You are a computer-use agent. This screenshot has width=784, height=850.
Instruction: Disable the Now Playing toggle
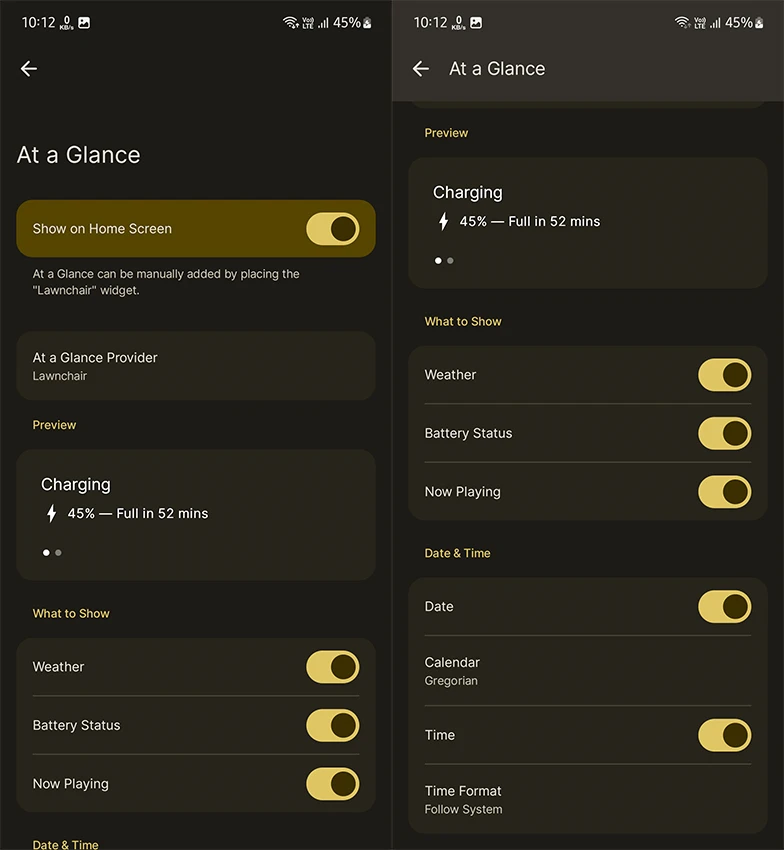(725, 491)
